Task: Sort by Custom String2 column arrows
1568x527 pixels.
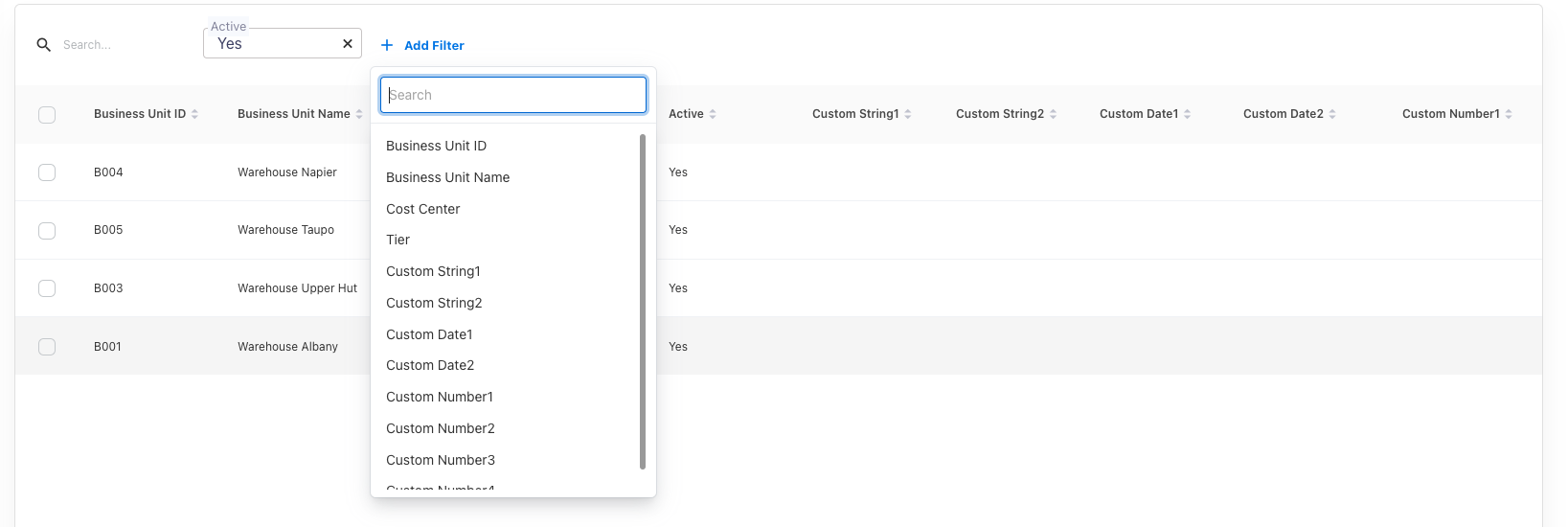Action: (x=1053, y=114)
